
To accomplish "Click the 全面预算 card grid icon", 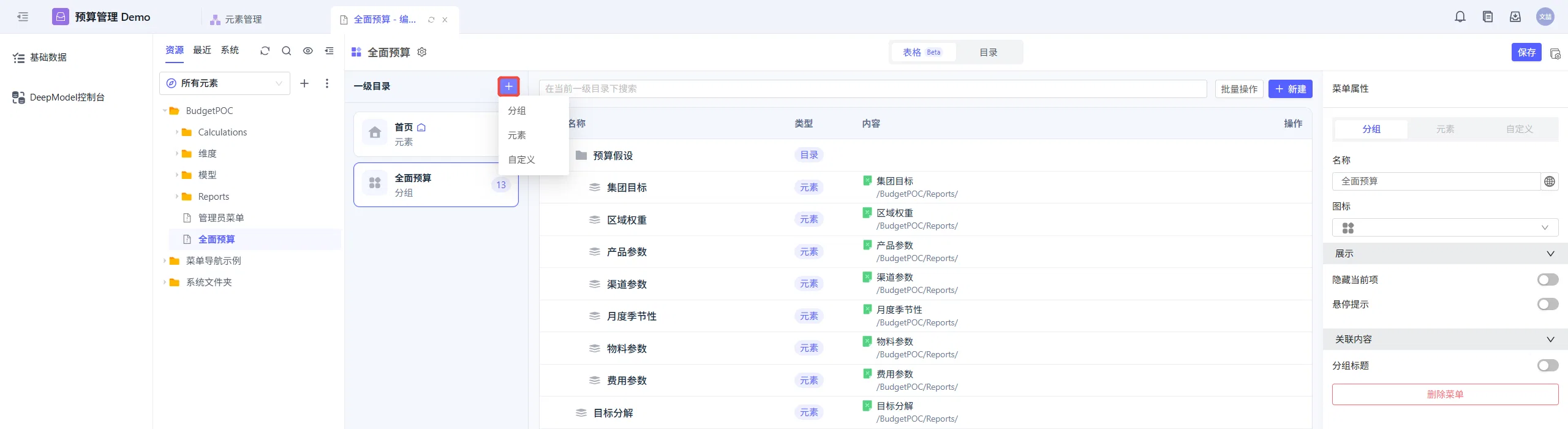I will tap(375, 183).
